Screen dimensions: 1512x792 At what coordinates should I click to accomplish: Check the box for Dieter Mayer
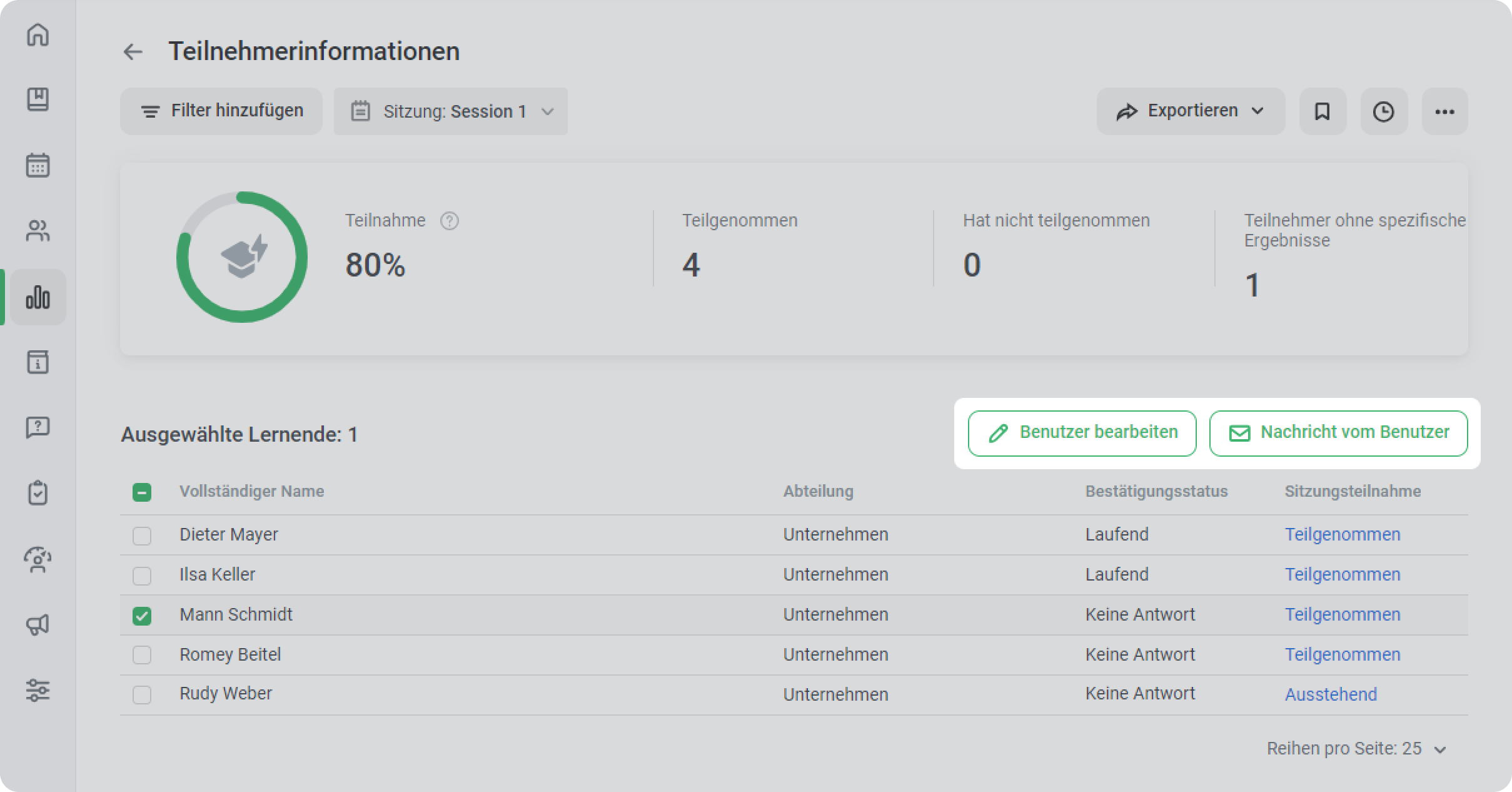pyautogui.click(x=142, y=536)
